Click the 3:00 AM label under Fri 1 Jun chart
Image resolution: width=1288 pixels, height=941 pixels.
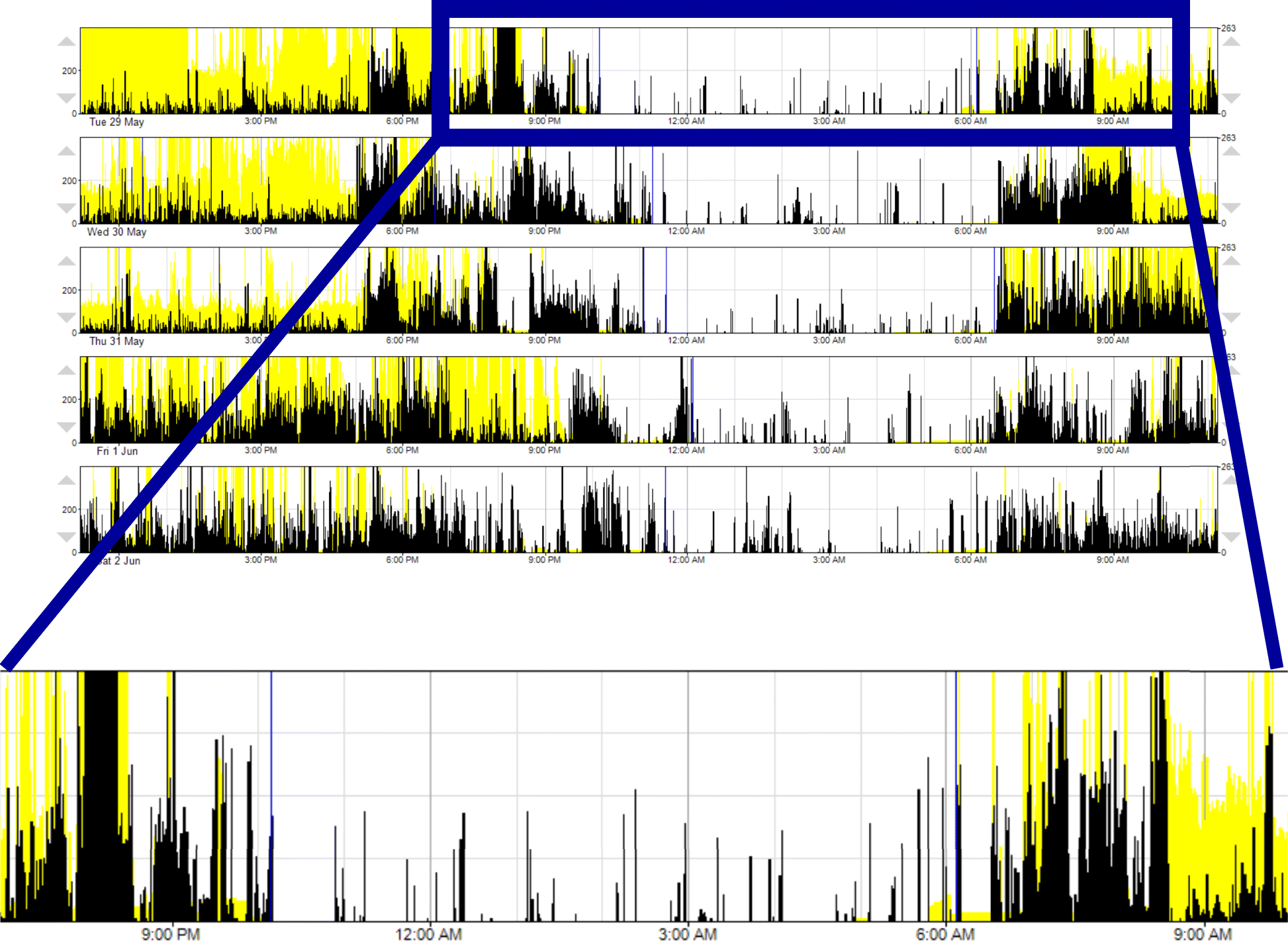click(x=829, y=450)
